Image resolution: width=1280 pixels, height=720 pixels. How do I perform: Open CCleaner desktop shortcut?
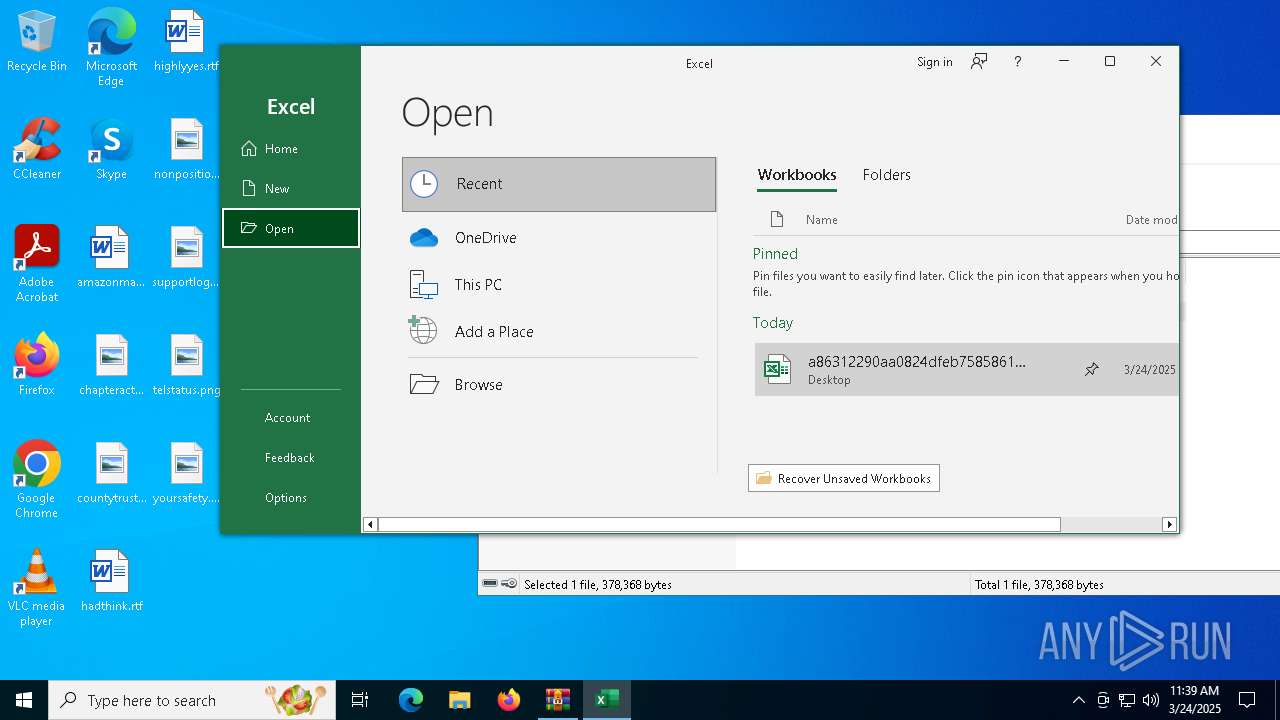[37, 150]
